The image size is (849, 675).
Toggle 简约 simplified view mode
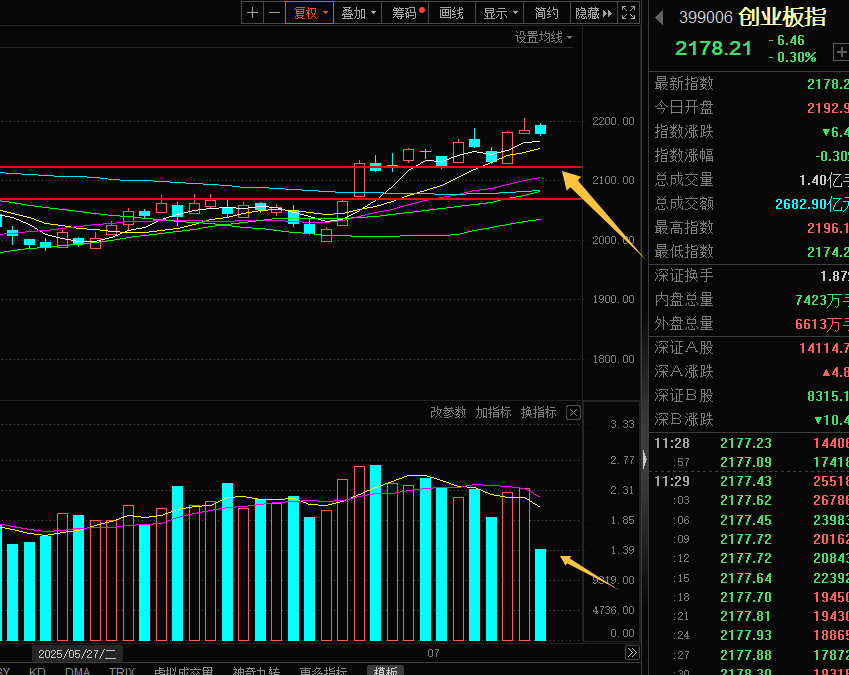tap(547, 13)
